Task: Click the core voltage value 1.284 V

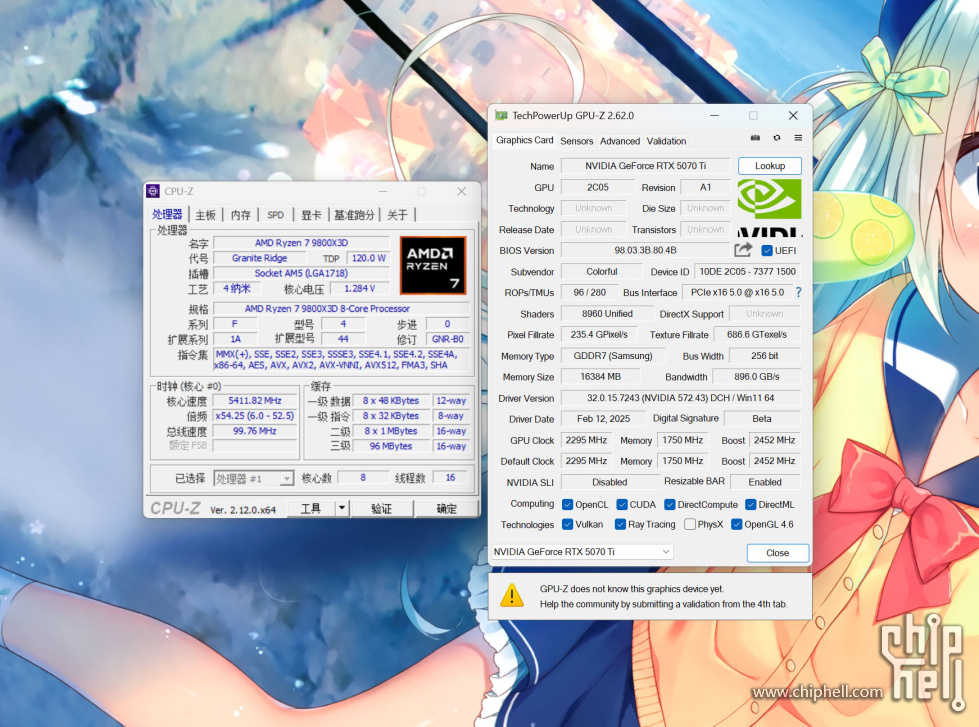Action: tap(360, 289)
